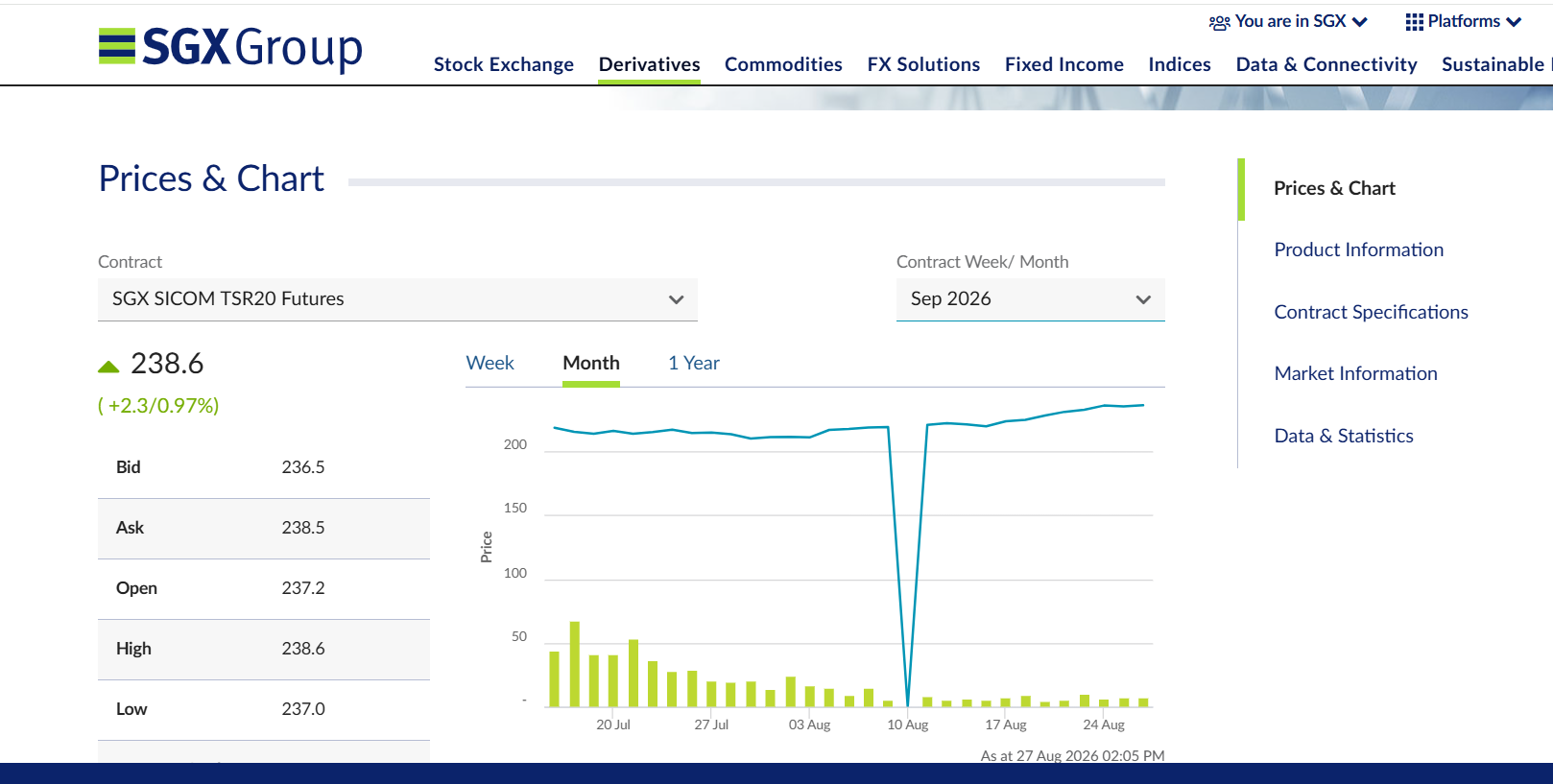The image size is (1553, 784).
Task: Select the Month chart tab
Action: pyautogui.click(x=591, y=363)
